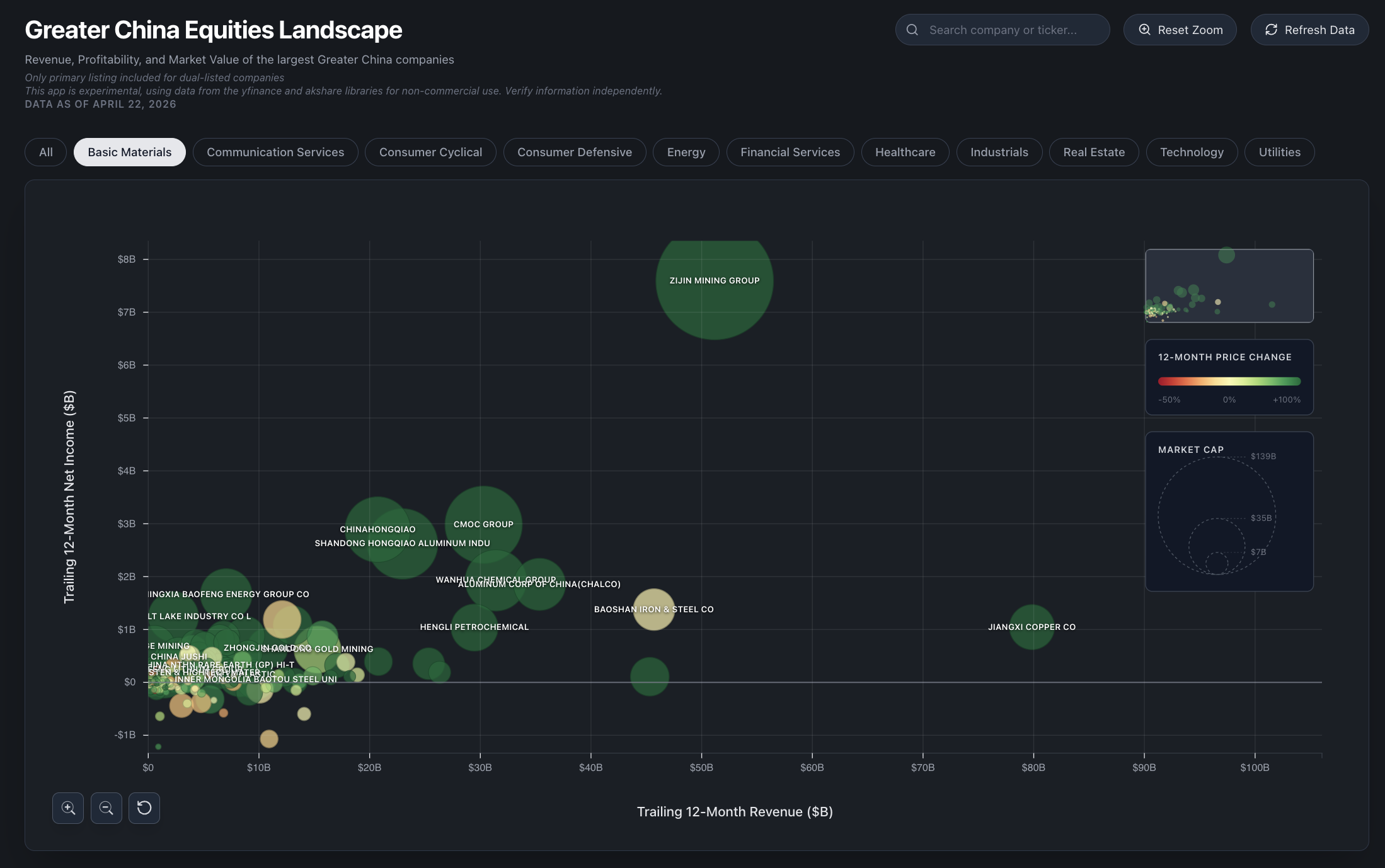1385x868 pixels.
Task: Click the minimap overview thumbnail
Action: click(x=1229, y=285)
